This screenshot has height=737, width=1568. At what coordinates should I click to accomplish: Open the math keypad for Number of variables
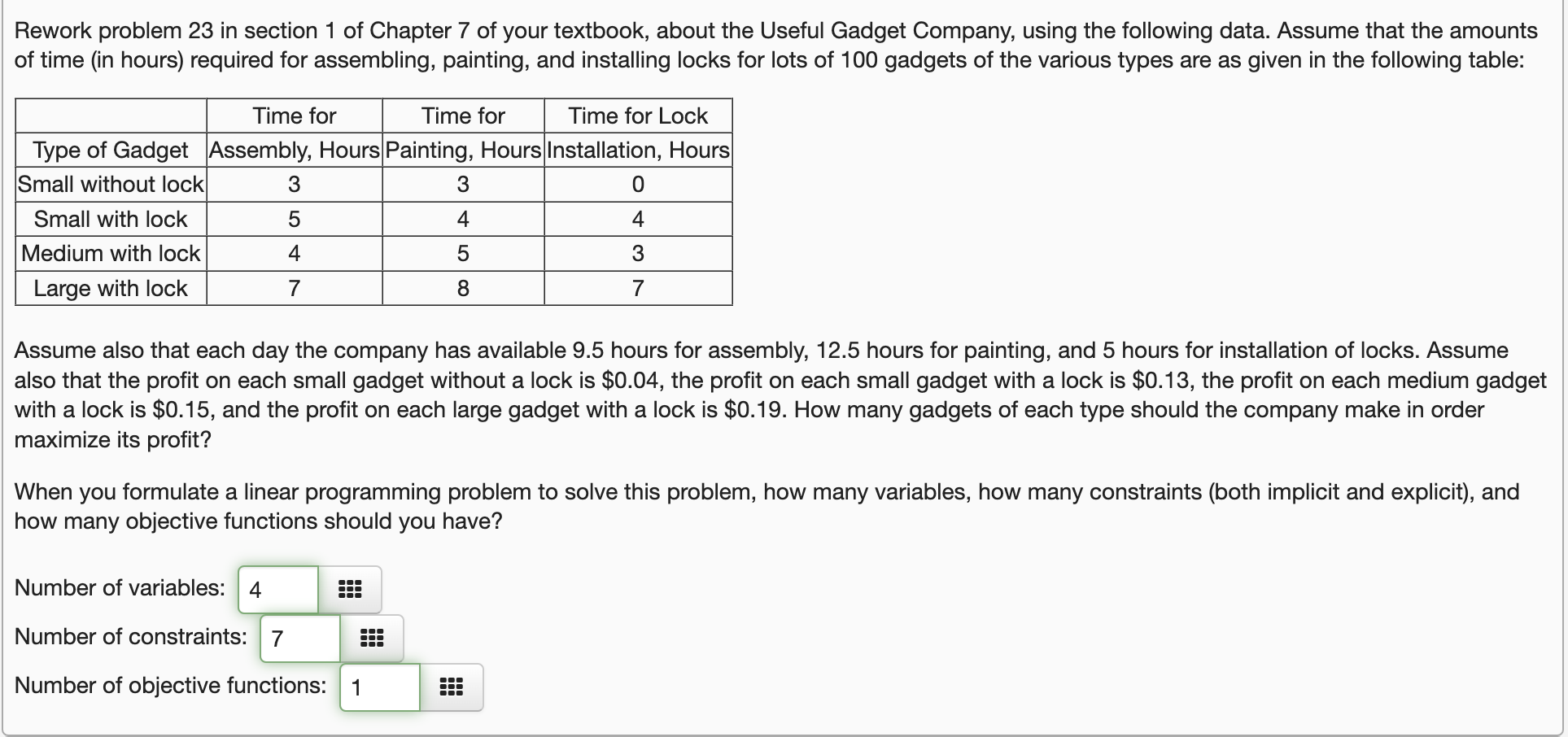(x=350, y=589)
